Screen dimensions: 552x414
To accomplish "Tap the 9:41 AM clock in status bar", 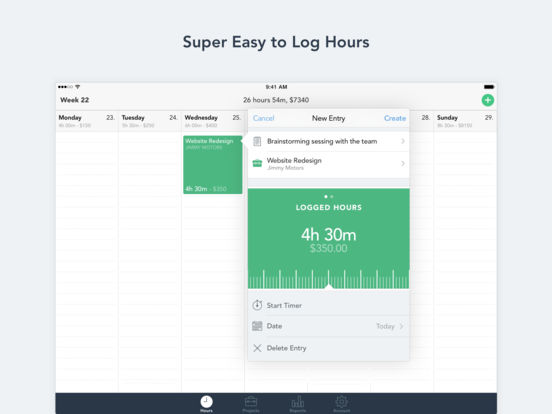I will tap(276, 87).
